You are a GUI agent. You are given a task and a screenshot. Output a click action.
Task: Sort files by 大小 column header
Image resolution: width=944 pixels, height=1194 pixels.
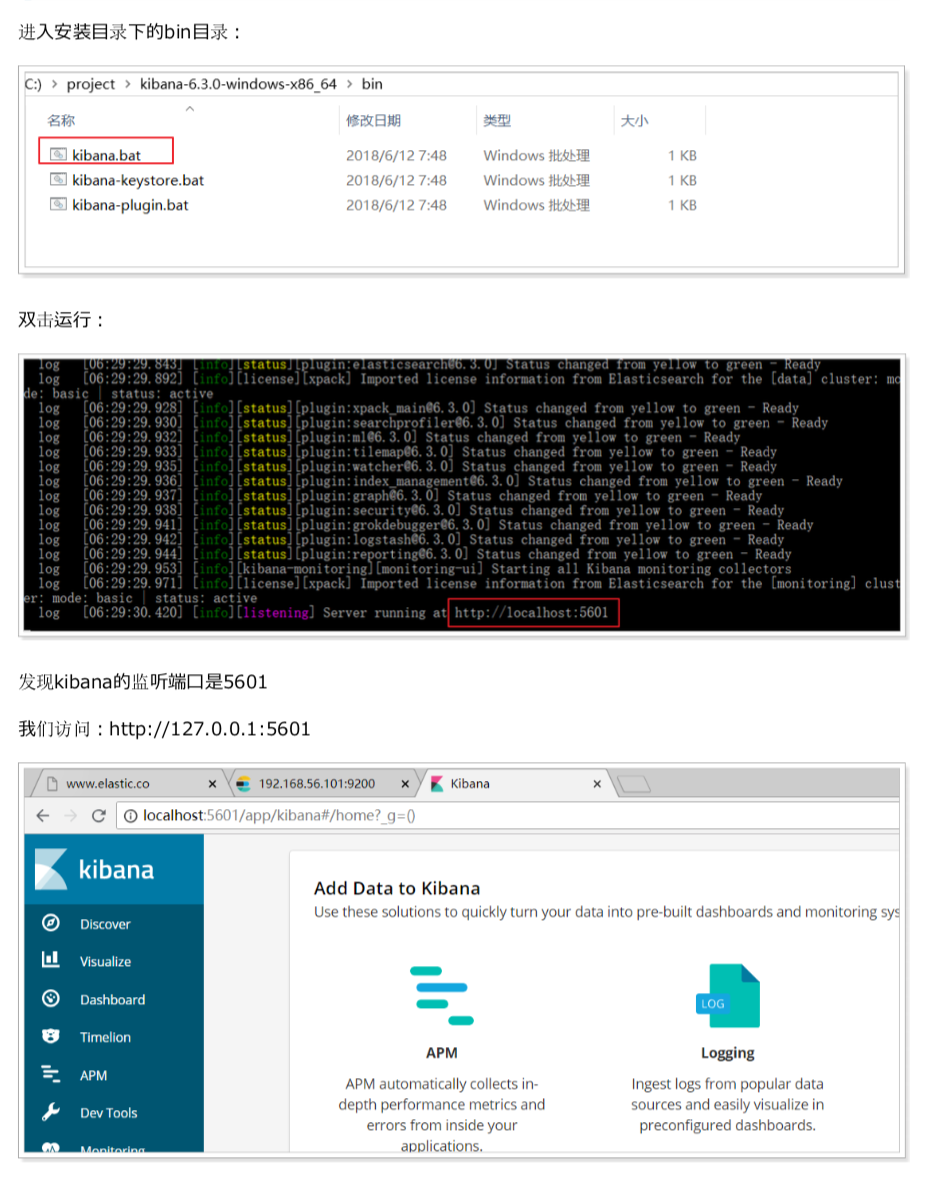[634, 120]
